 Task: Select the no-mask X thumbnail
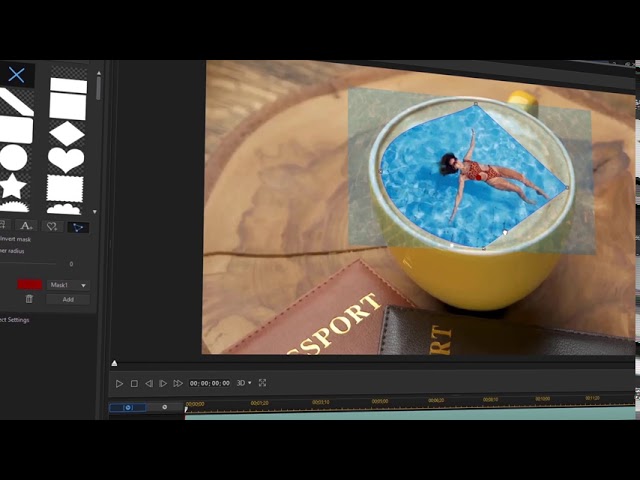pos(16,75)
